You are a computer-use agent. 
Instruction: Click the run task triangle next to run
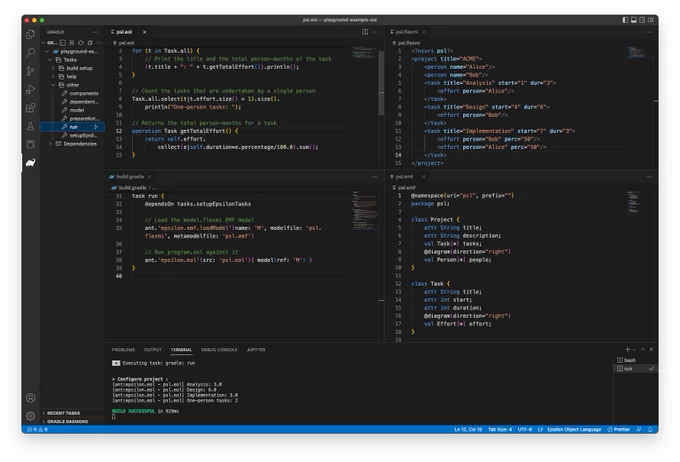pos(96,127)
